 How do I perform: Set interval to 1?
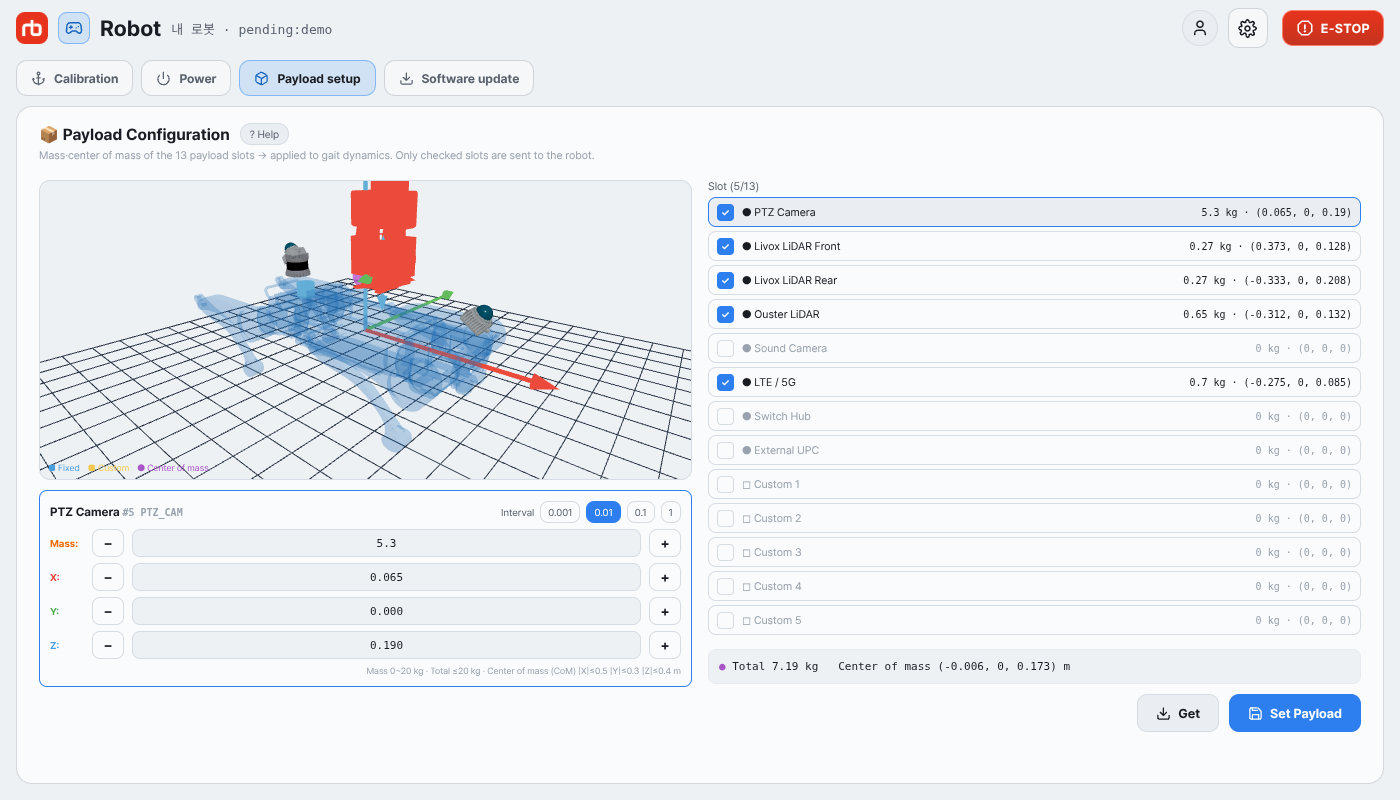pos(670,512)
